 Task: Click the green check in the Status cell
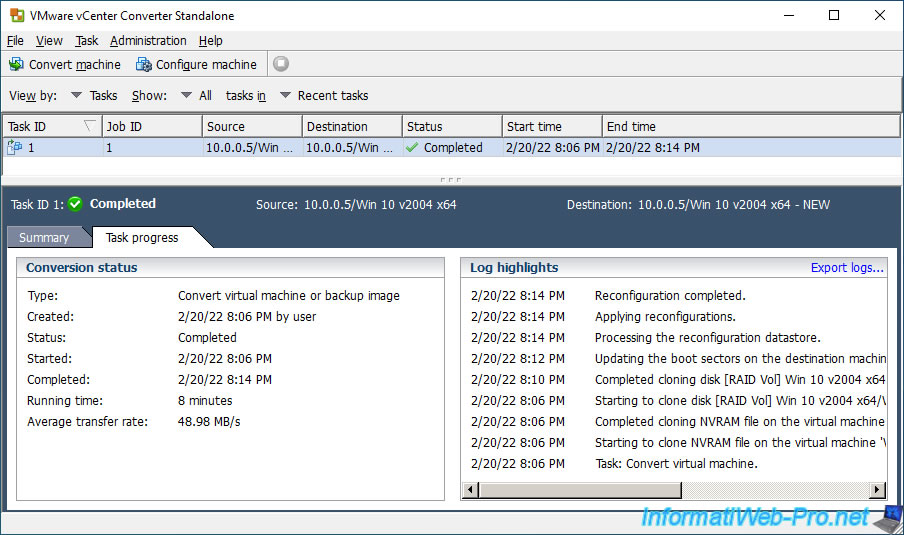[412, 147]
